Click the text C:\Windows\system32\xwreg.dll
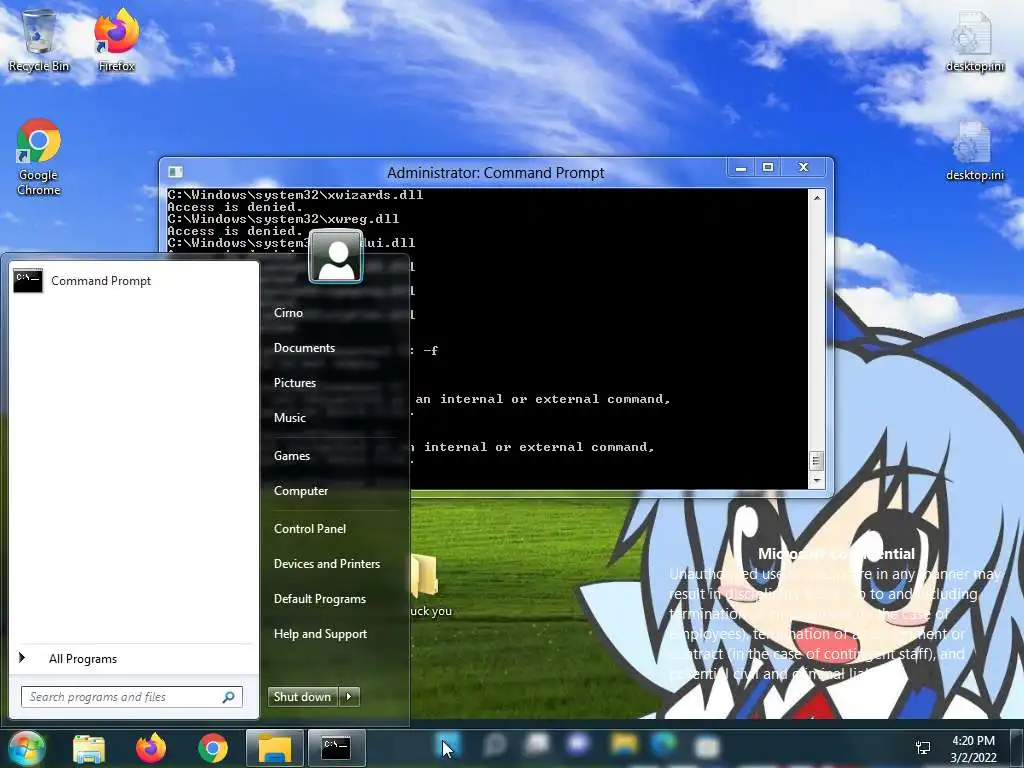 point(283,219)
